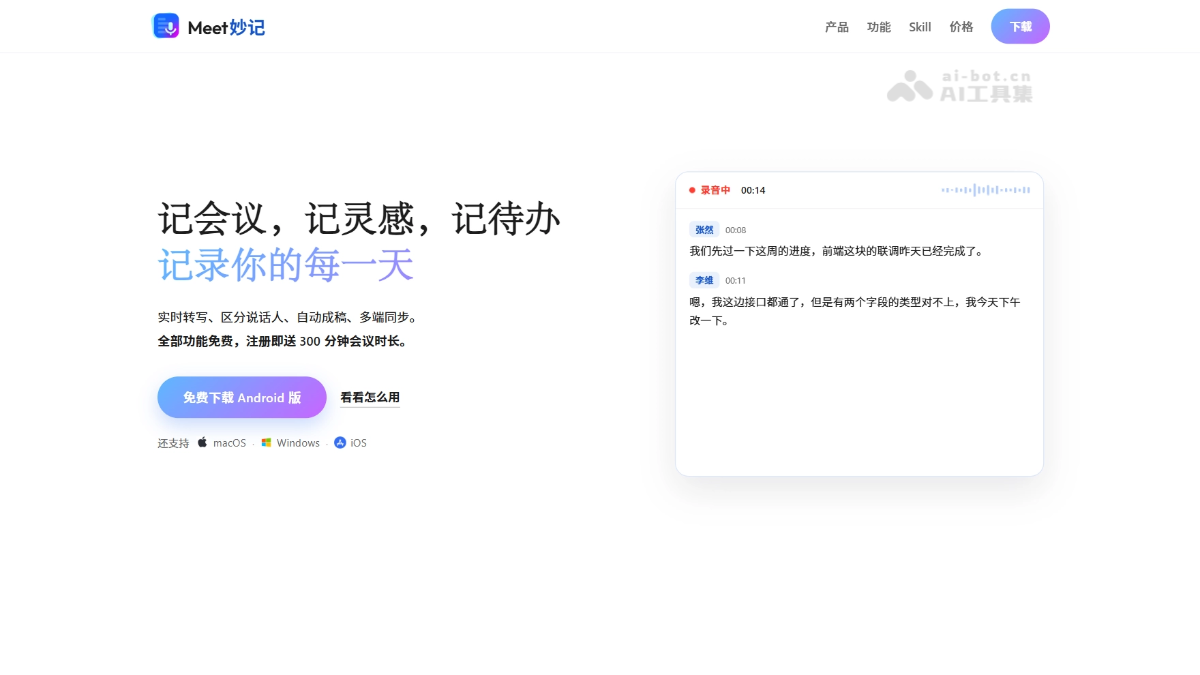
Task: Go to the Skill nav item
Action: pos(920,27)
